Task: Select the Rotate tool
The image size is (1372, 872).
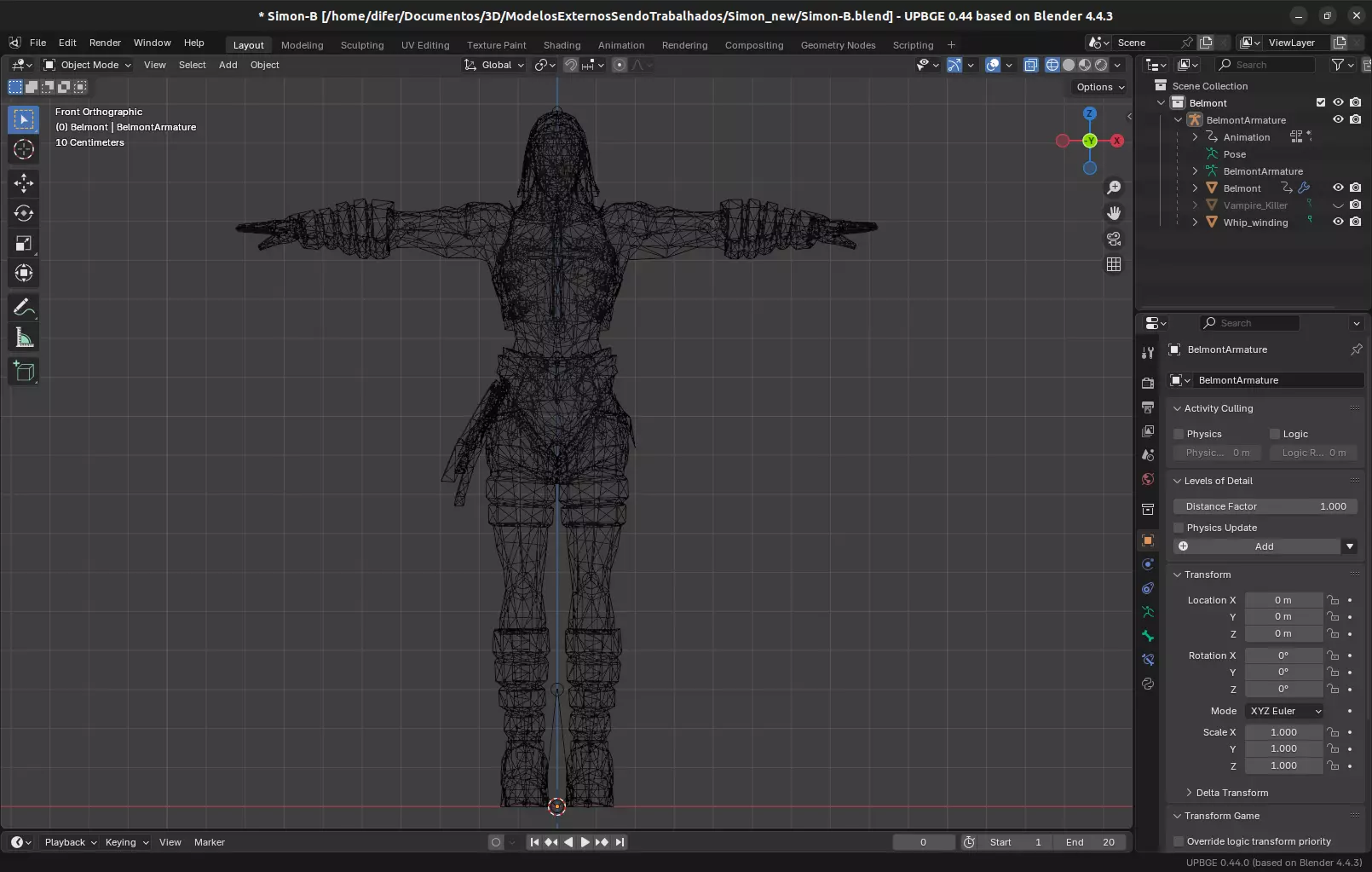Action: click(24, 213)
